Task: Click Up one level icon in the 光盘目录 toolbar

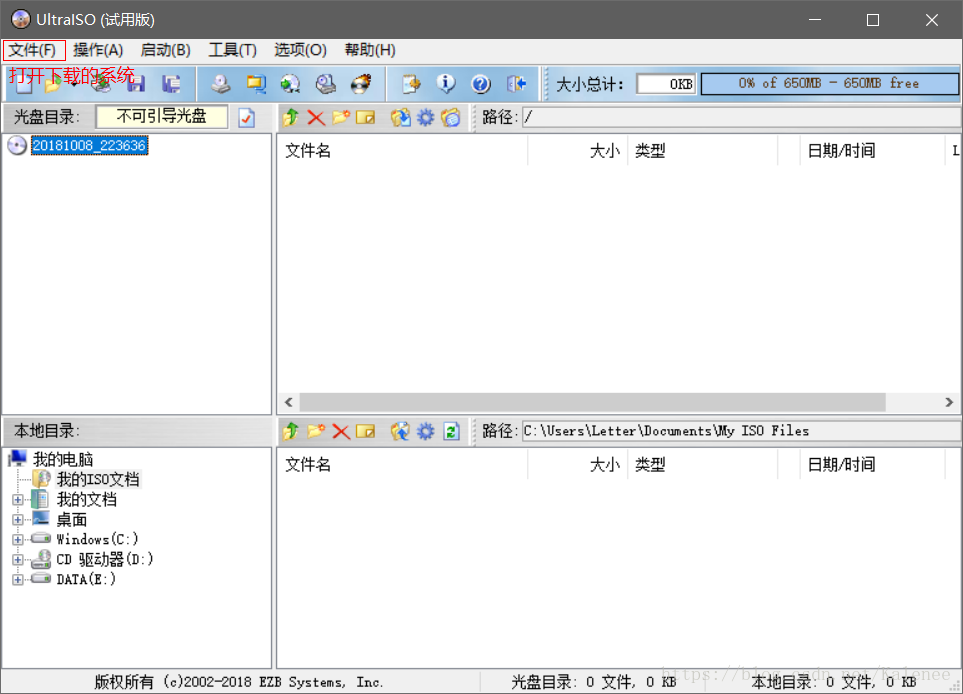Action: coord(290,117)
